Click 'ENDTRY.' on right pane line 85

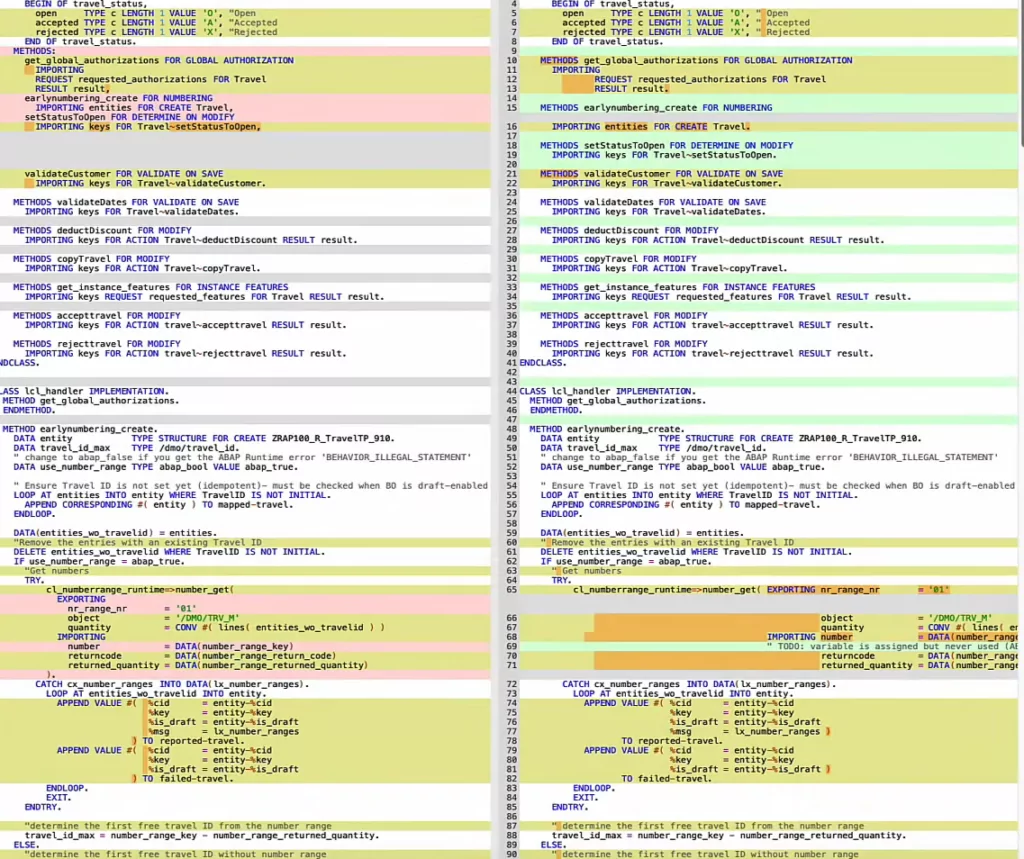tap(570, 807)
